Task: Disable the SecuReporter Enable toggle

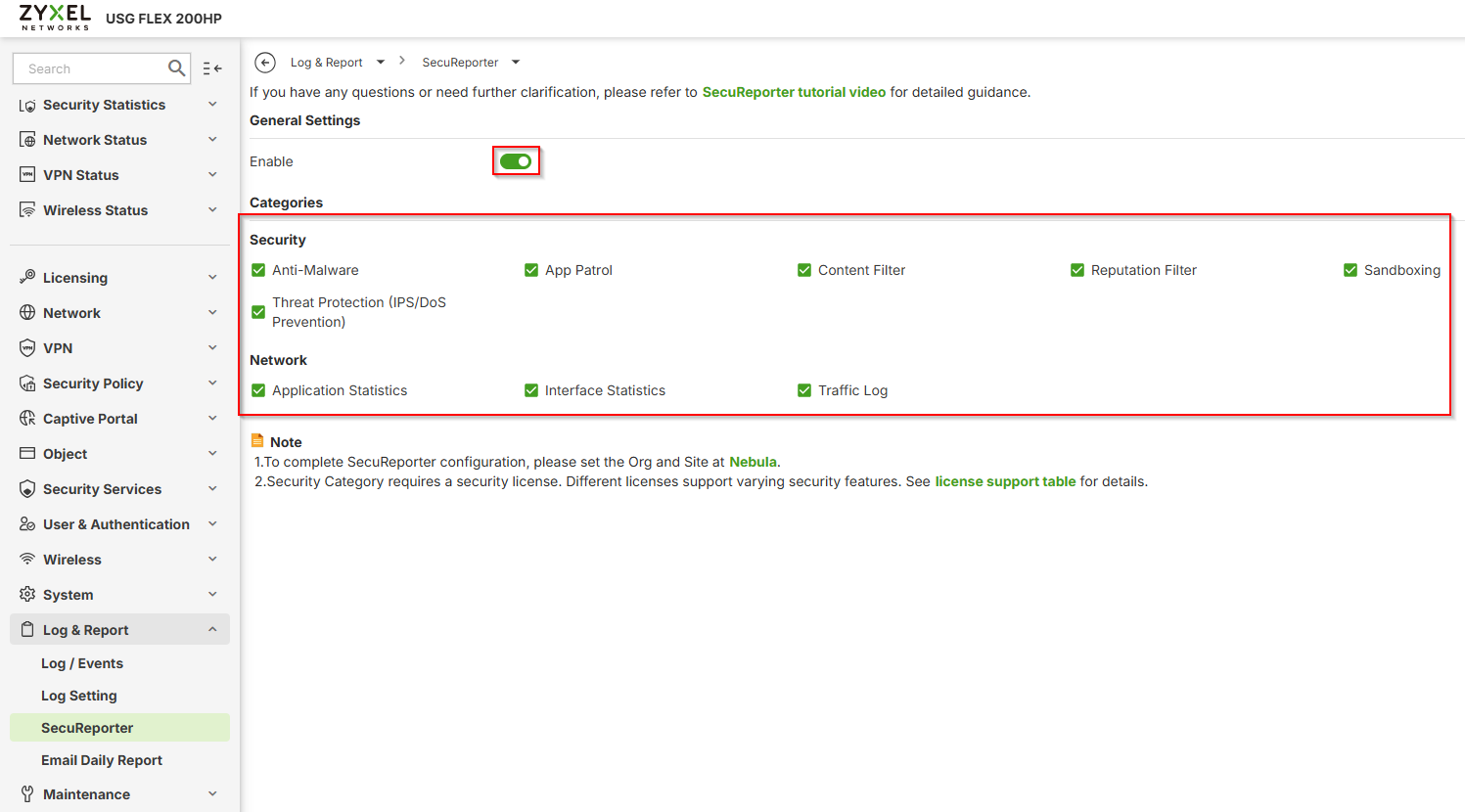Action: coord(516,161)
